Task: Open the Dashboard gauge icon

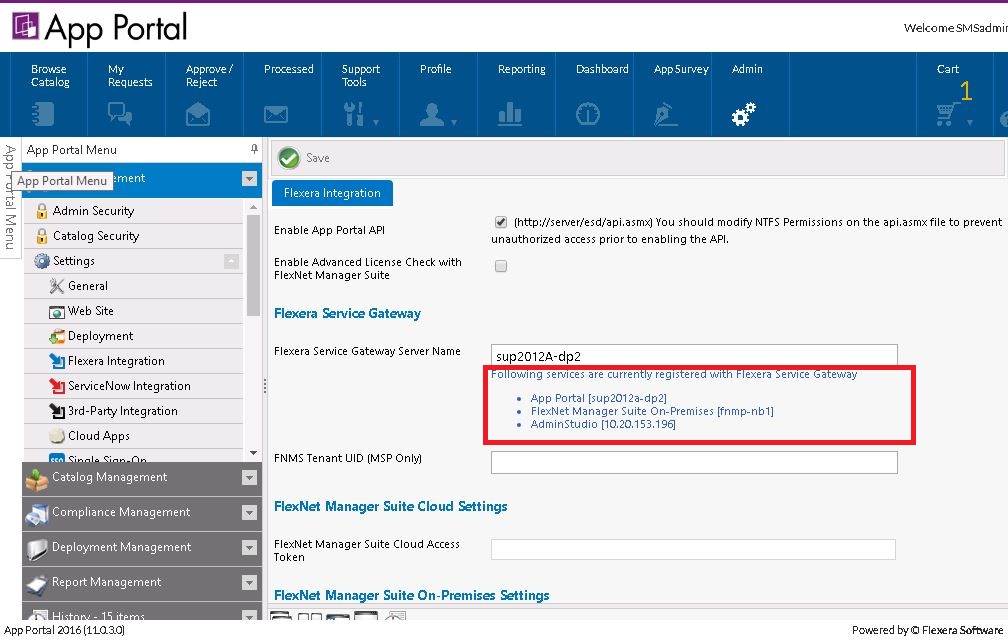Action: pyautogui.click(x=588, y=114)
